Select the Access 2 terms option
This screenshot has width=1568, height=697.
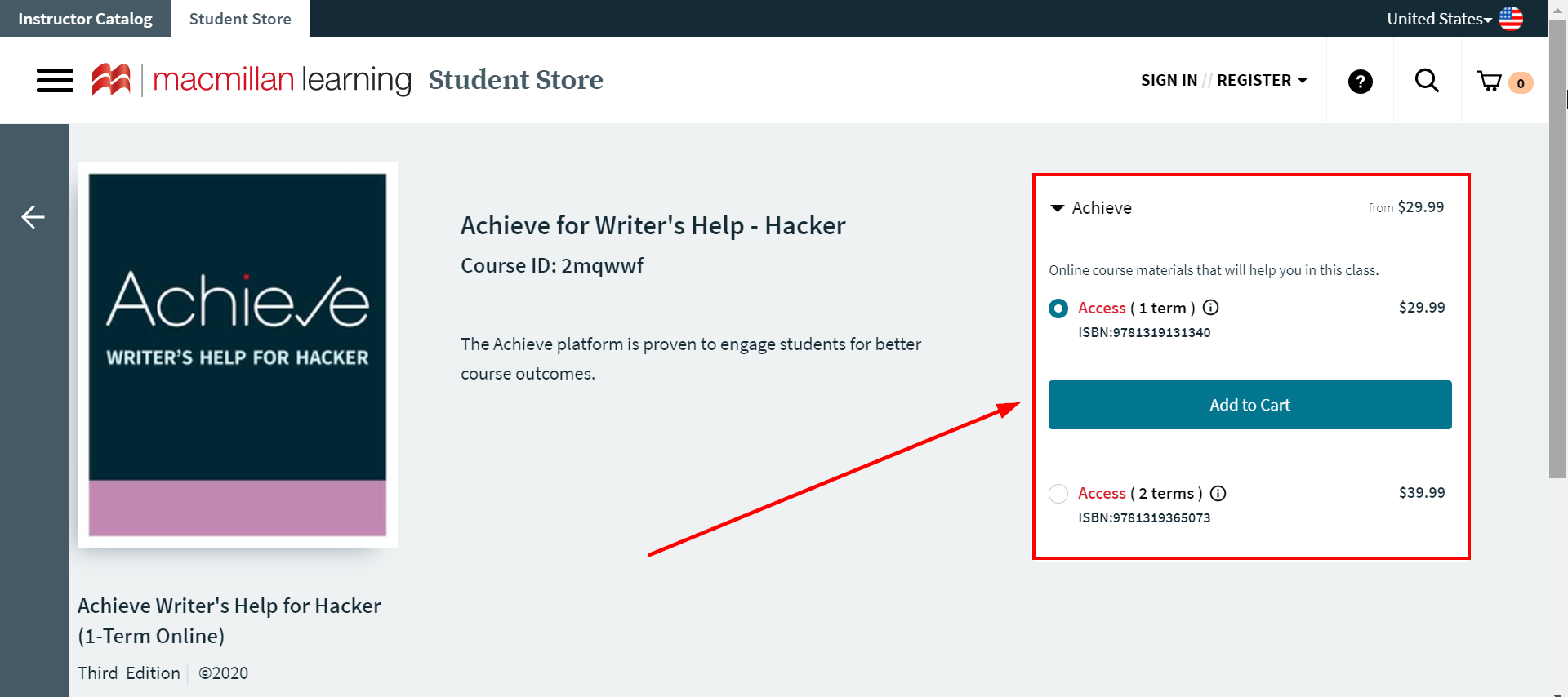(1058, 494)
